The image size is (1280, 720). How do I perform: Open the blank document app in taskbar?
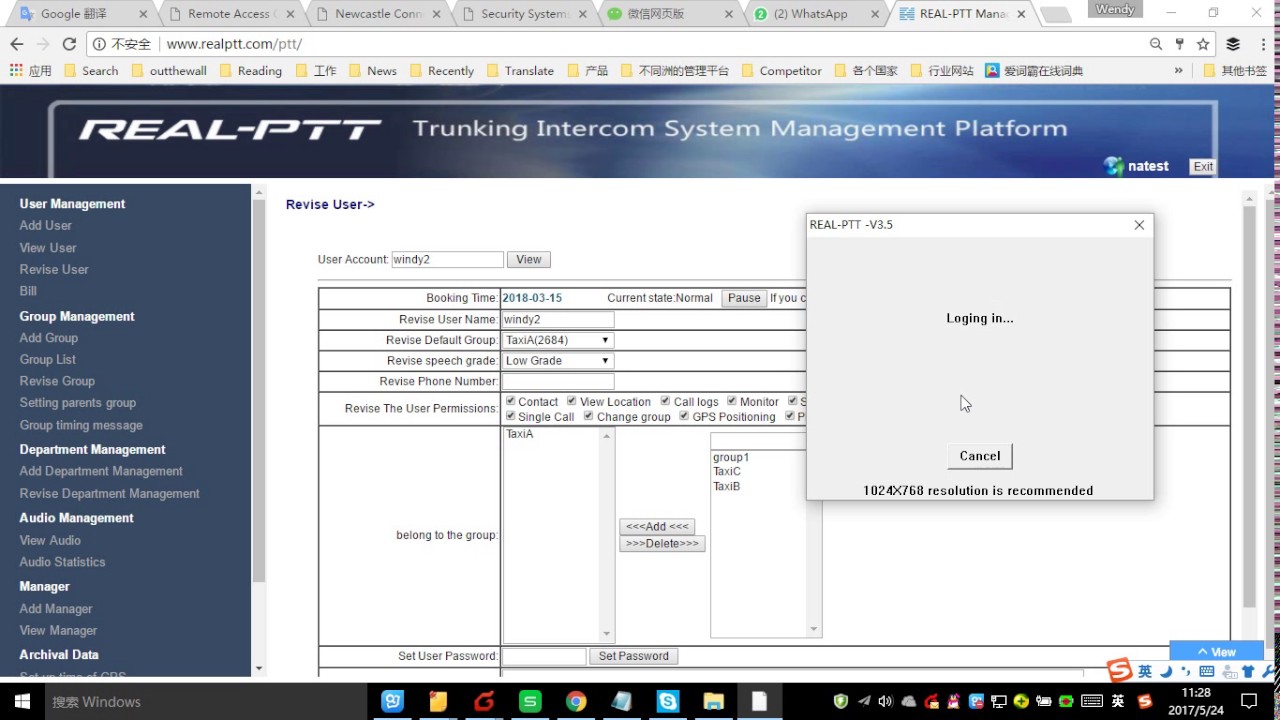pos(759,701)
